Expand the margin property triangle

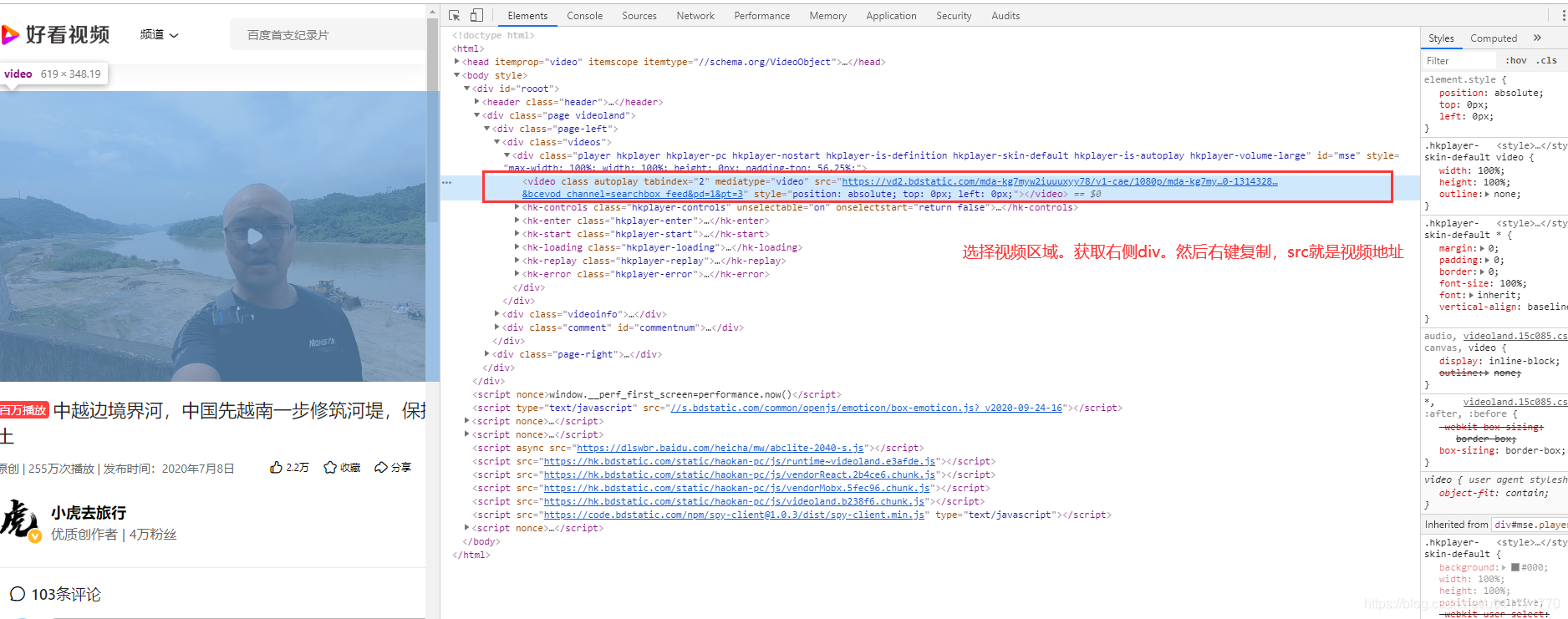[x=1482, y=248]
